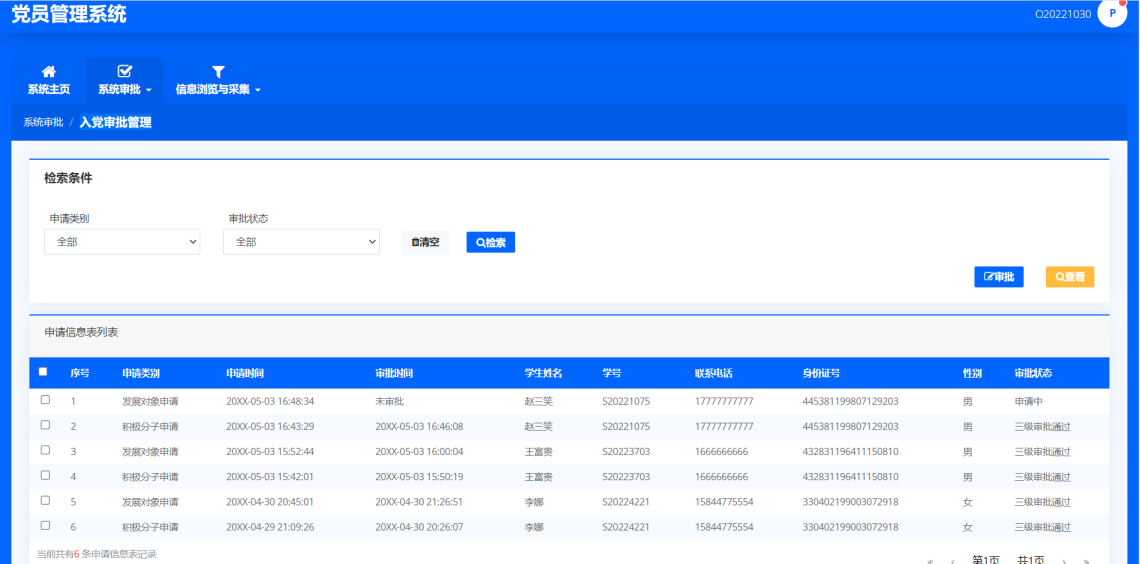Tick the checkbox for row 5 李娜
This screenshot has width=1140, height=564.
pyautogui.click(x=45, y=500)
